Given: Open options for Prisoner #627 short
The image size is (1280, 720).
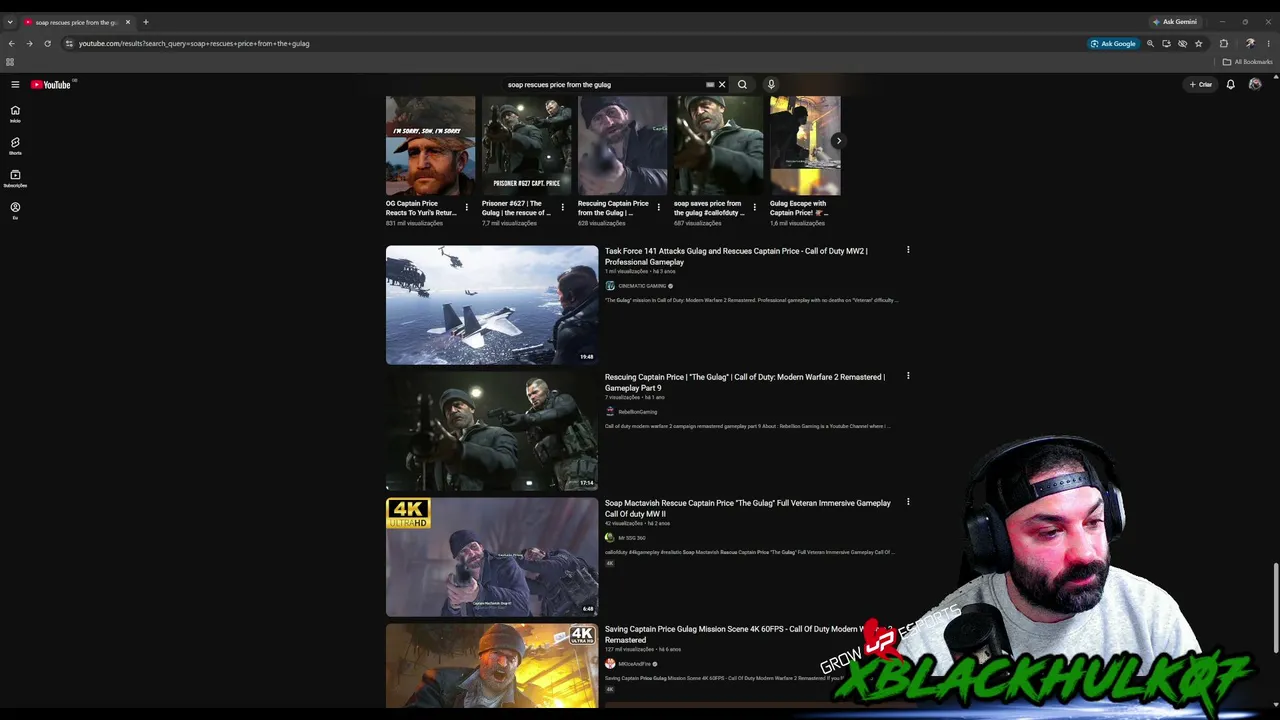Looking at the screenshot, I should pyautogui.click(x=562, y=208).
